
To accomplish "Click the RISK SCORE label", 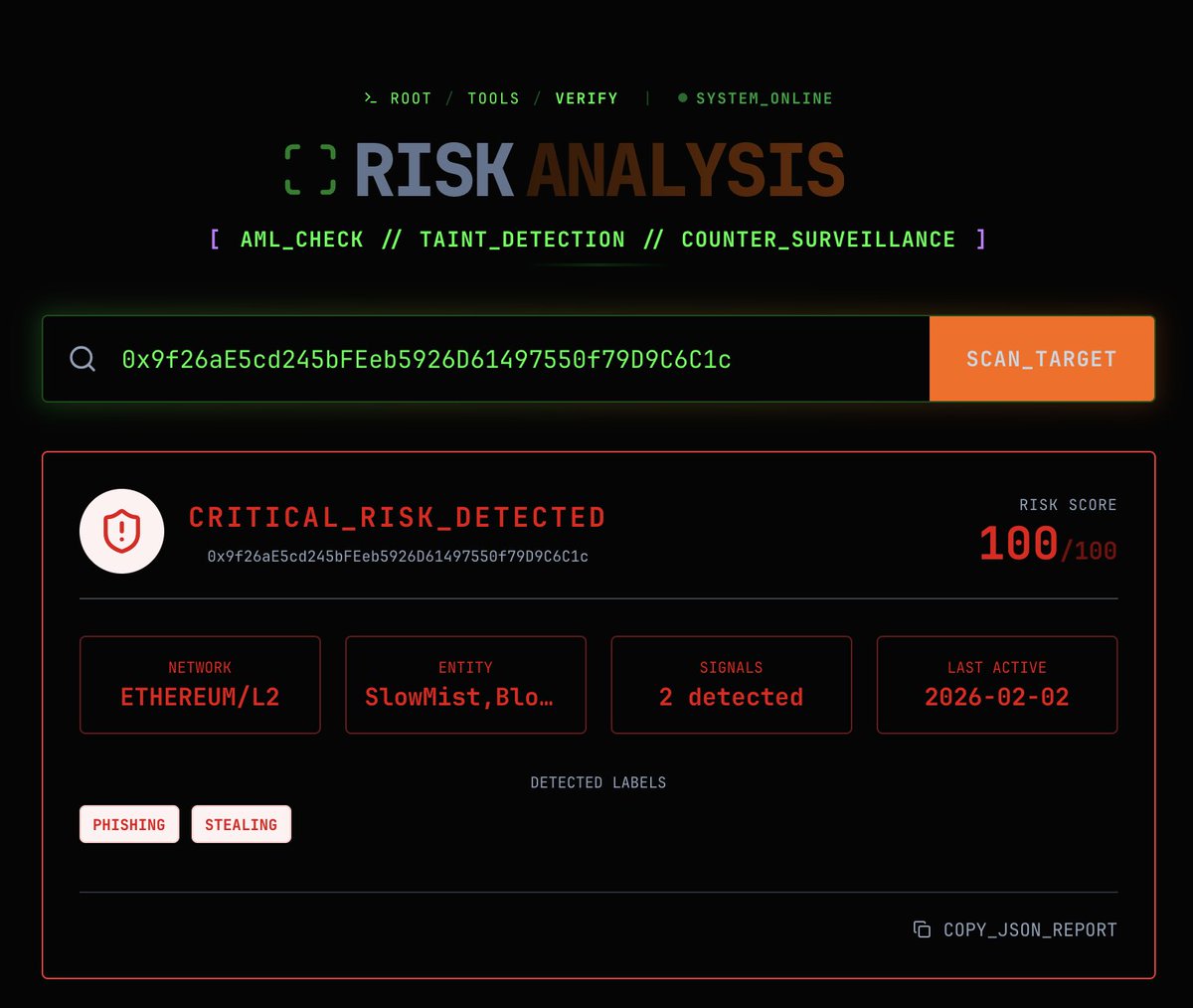I will point(1068,505).
